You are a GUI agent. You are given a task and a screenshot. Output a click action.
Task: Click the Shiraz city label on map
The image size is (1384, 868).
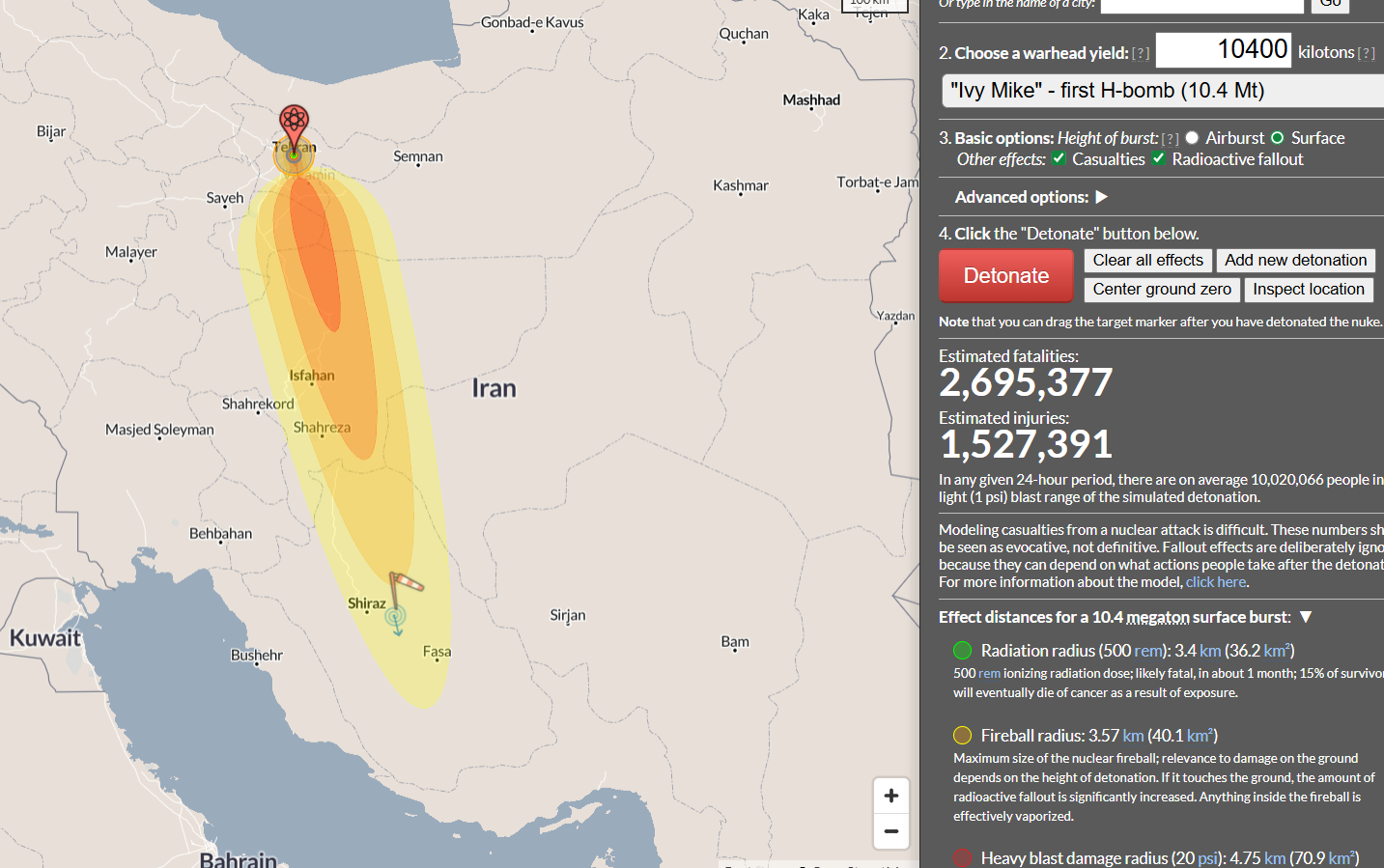point(367,603)
